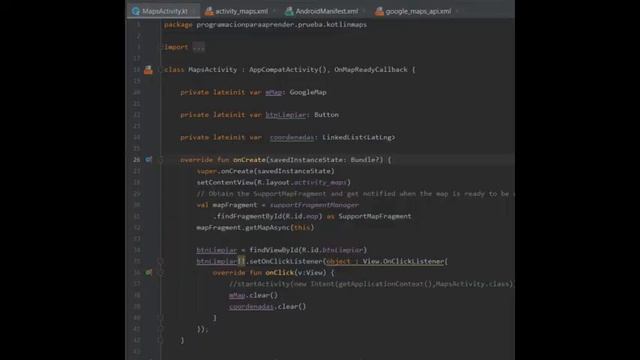Click 'findViewById' on the btnLimpiar assignment line
640x360 pixels.
(x=273, y=250)
